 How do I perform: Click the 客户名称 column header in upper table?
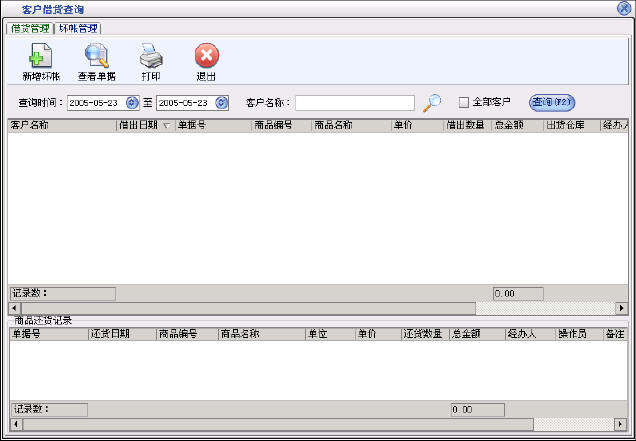click(x=60, y=126)
